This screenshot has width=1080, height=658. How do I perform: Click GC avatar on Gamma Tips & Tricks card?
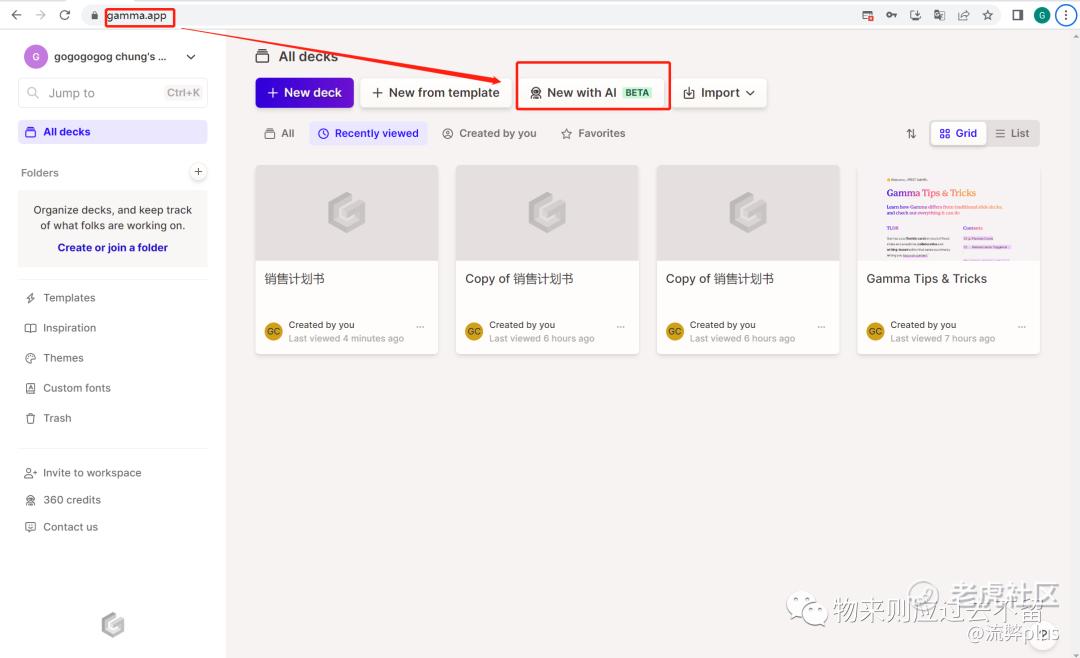click(x=875, y=331)
